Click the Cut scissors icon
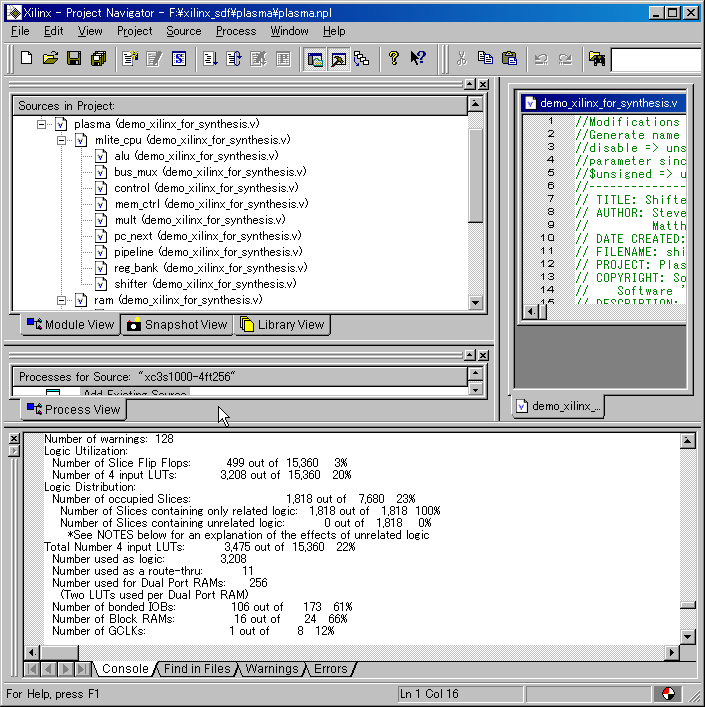705x707 pixels. (462, 59)
